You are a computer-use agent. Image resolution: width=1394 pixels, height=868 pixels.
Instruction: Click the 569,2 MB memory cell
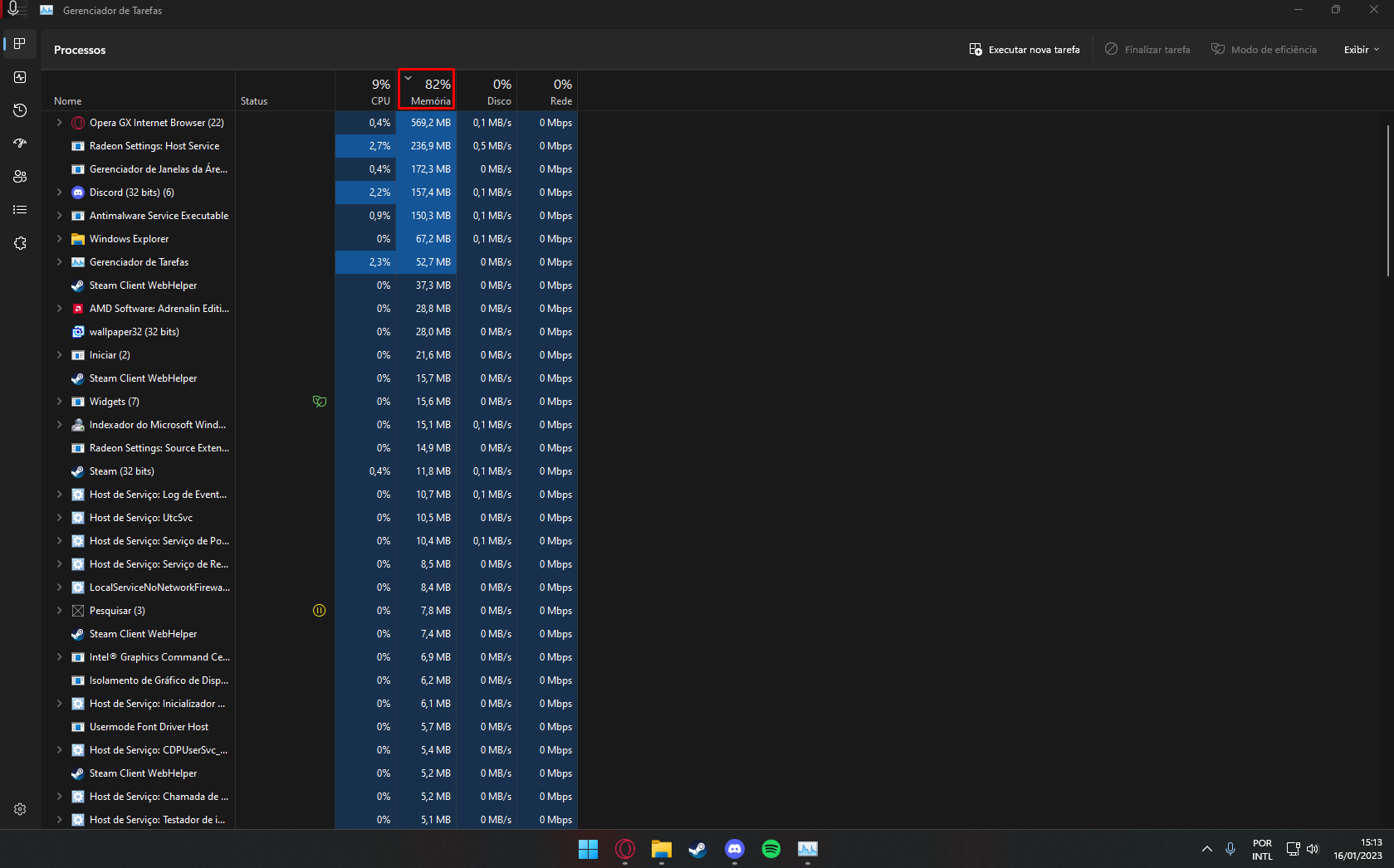427,123
